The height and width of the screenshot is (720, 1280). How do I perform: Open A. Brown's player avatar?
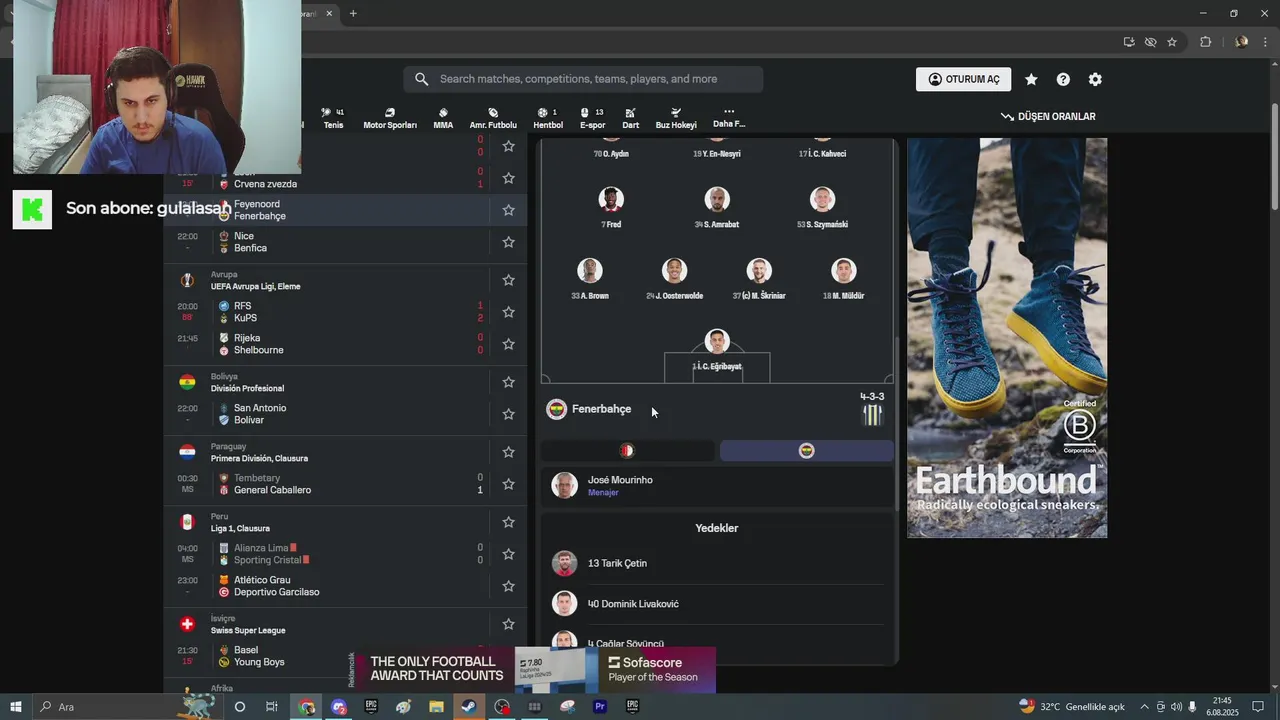click(x=590, y=271)
